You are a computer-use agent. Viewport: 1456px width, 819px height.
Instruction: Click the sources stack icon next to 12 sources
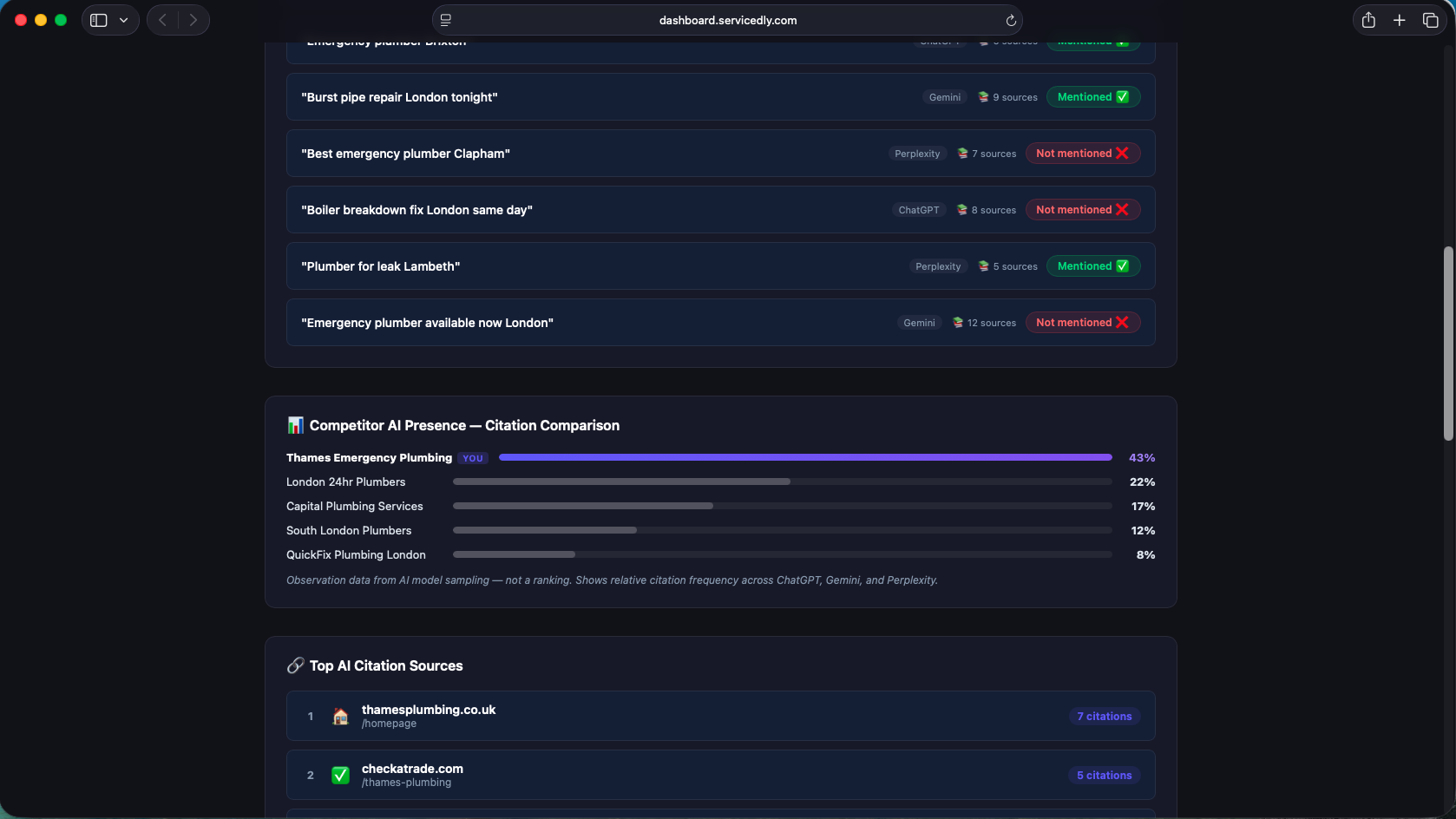pos(956,322)
